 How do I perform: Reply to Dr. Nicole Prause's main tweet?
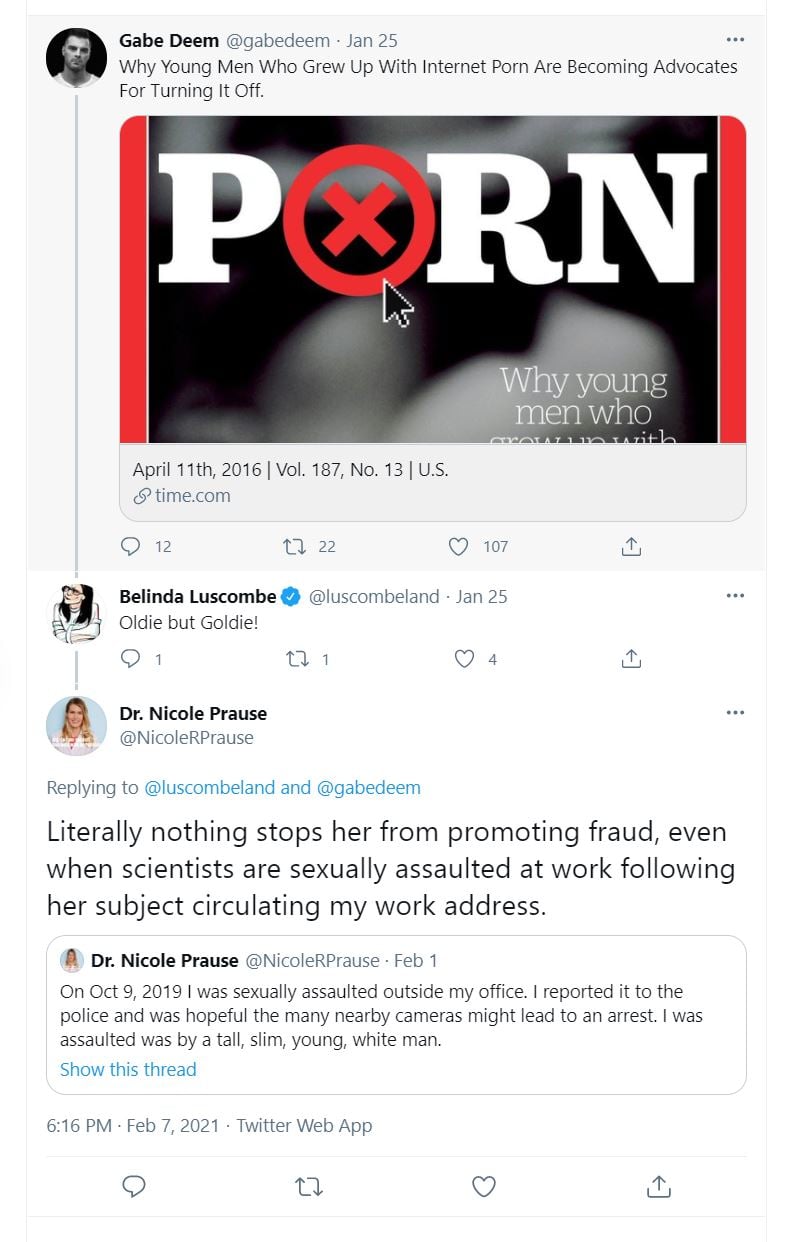tap(134, 1186)
